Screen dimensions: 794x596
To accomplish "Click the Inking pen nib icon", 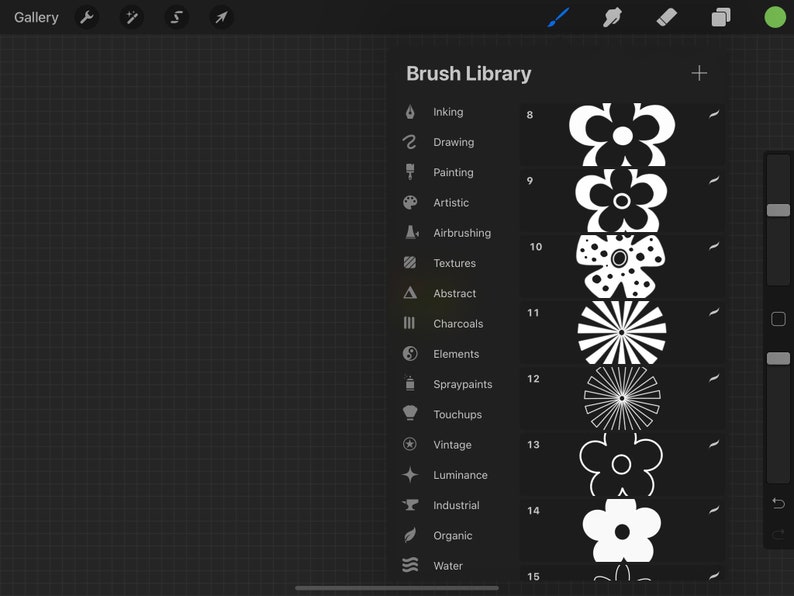I will pos(410,111).
